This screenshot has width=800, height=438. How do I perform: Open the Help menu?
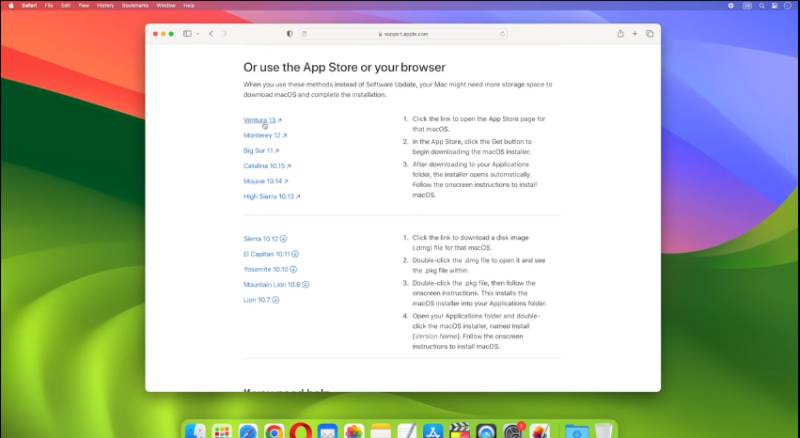tap(189, 6)
